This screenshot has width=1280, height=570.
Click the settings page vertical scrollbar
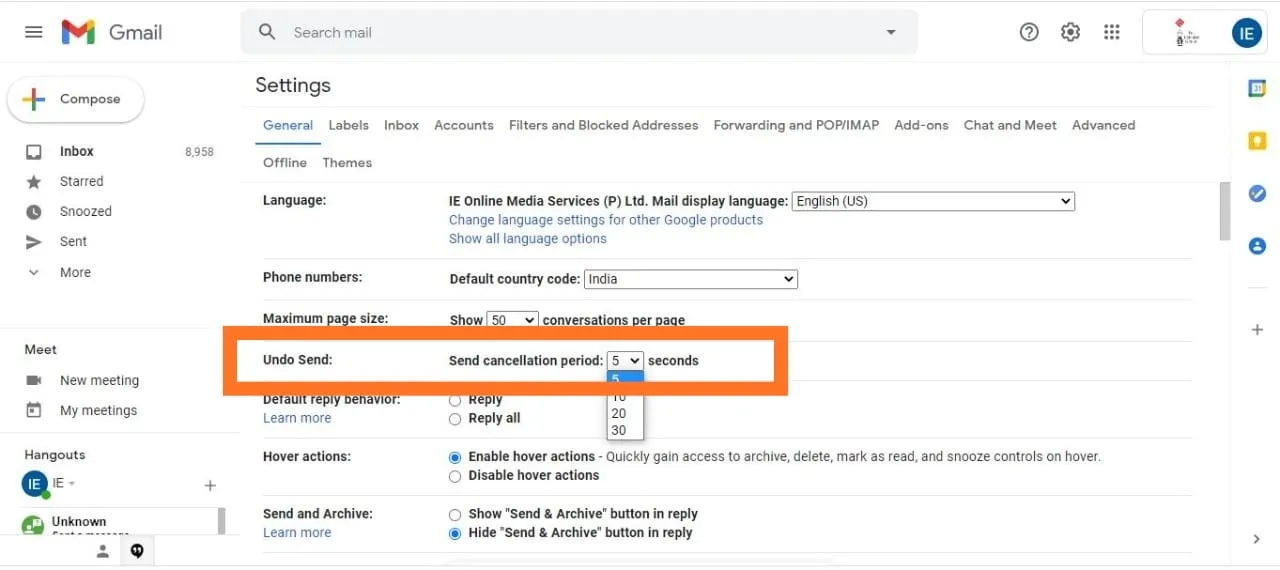coord(1225,211)
